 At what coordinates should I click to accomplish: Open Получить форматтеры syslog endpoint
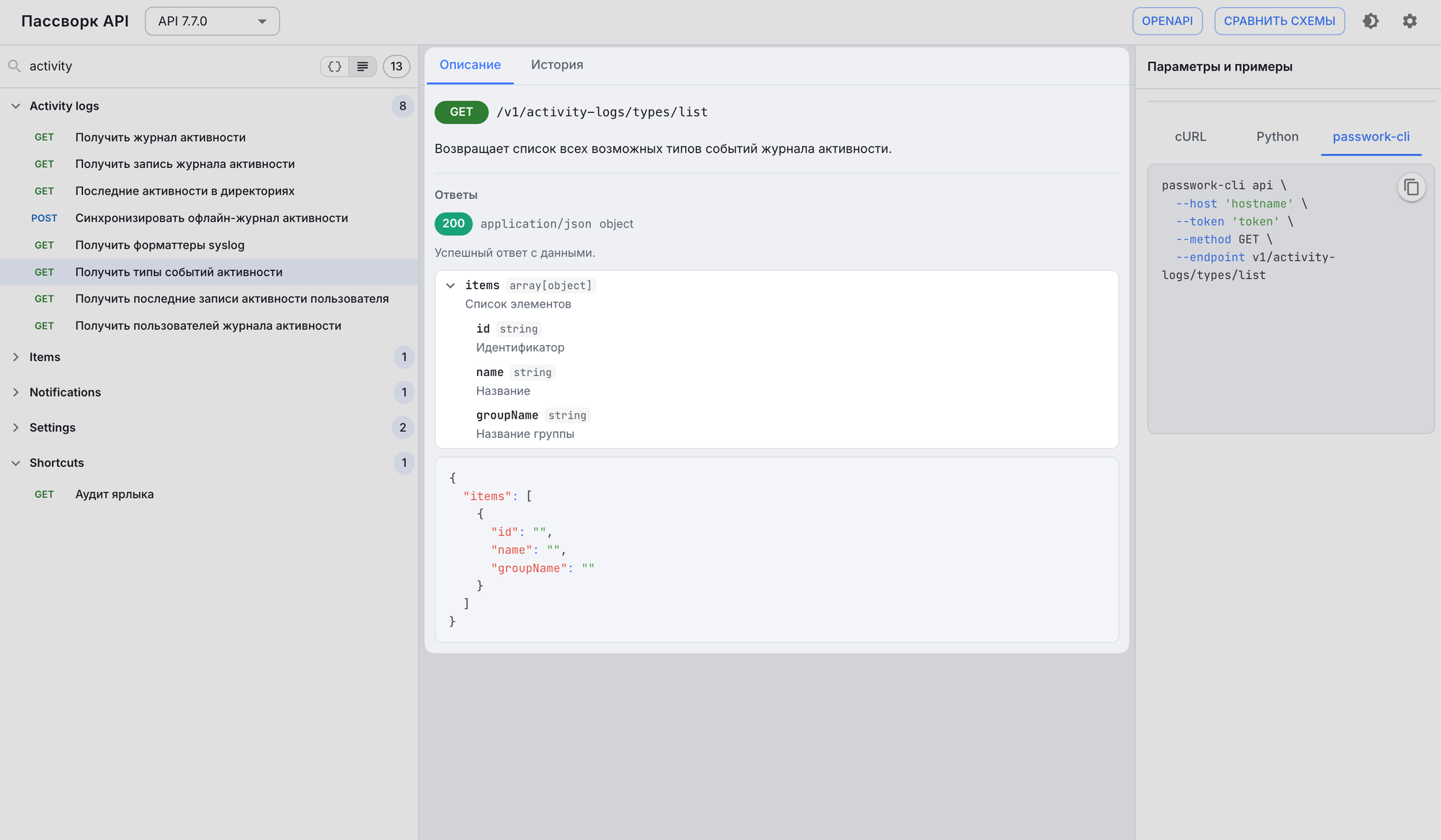pos(209,246)
